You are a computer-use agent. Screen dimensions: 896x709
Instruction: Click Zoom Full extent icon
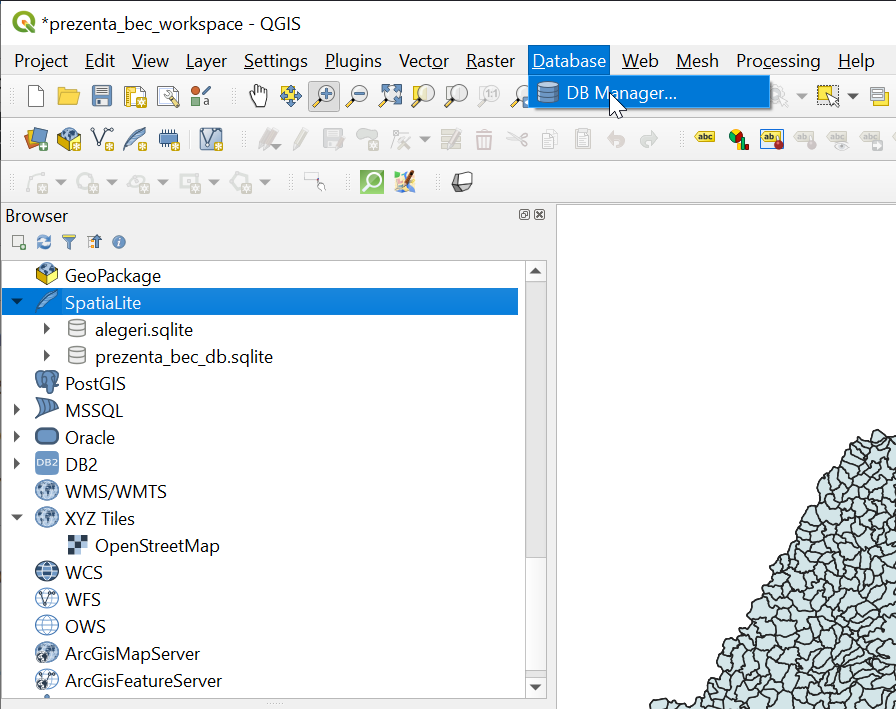tap(391, 95)
